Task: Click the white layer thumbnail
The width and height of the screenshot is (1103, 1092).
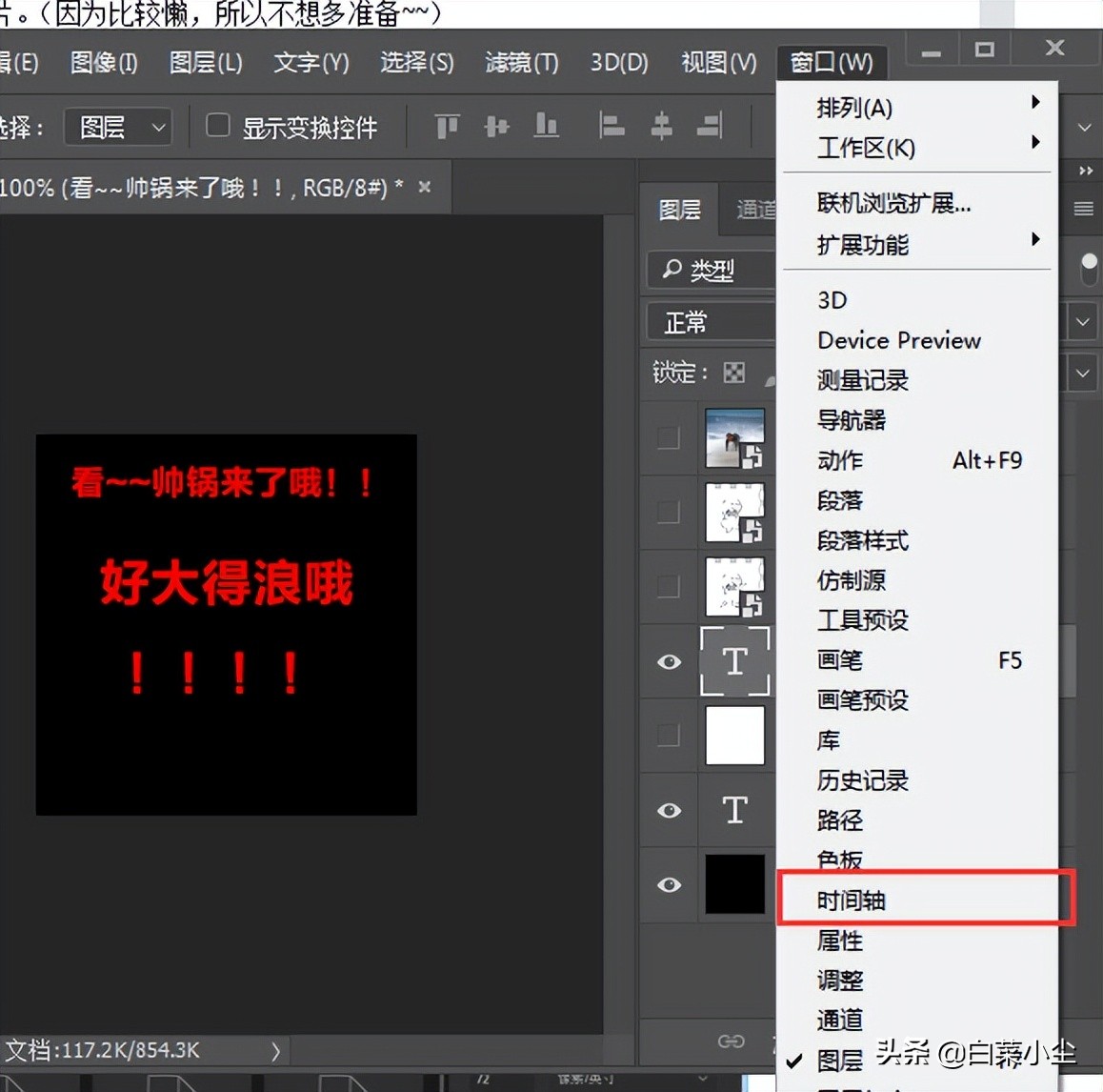Action: coord(733,735)
